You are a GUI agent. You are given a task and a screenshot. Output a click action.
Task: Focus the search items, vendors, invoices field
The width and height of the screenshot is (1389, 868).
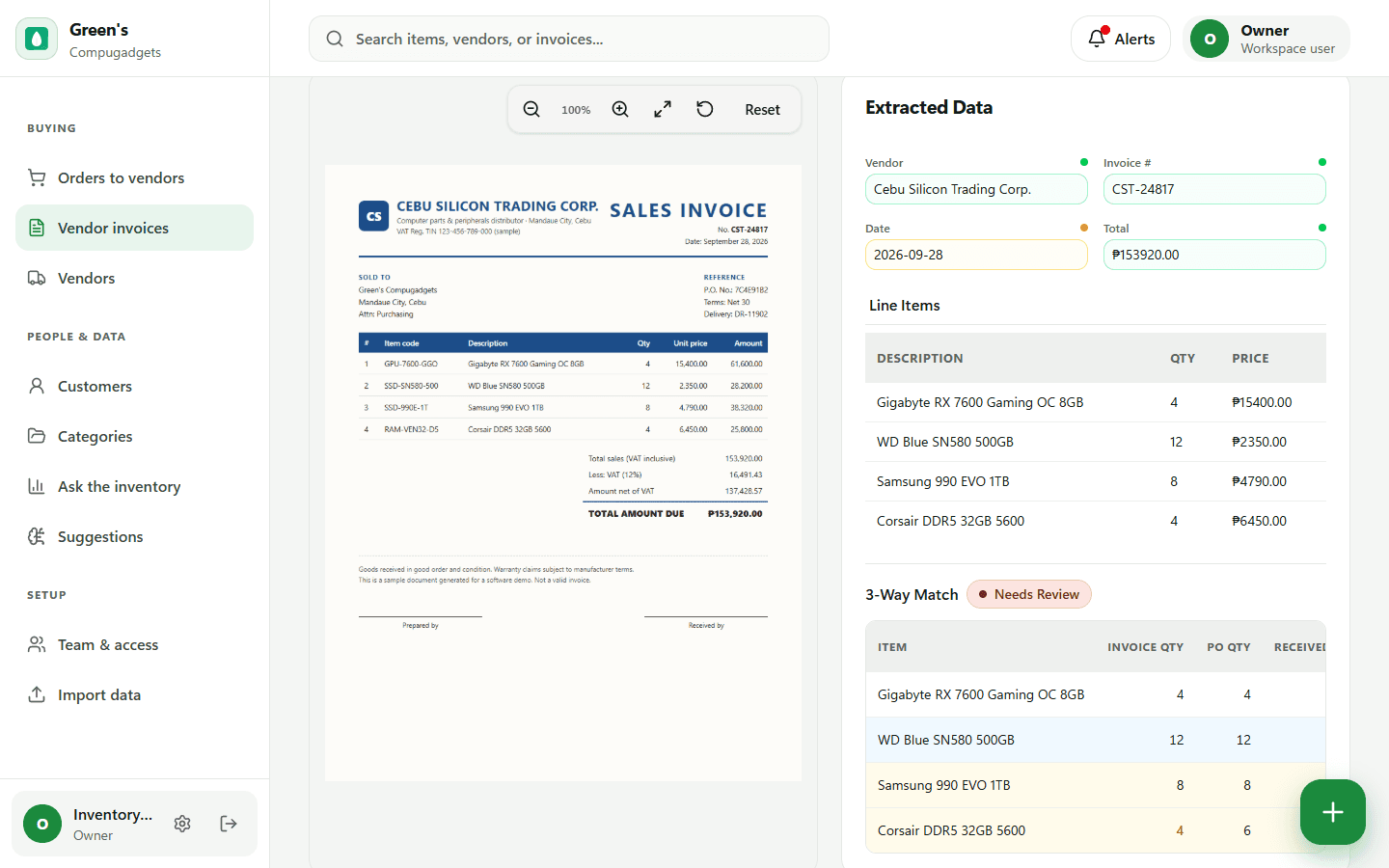569,39
